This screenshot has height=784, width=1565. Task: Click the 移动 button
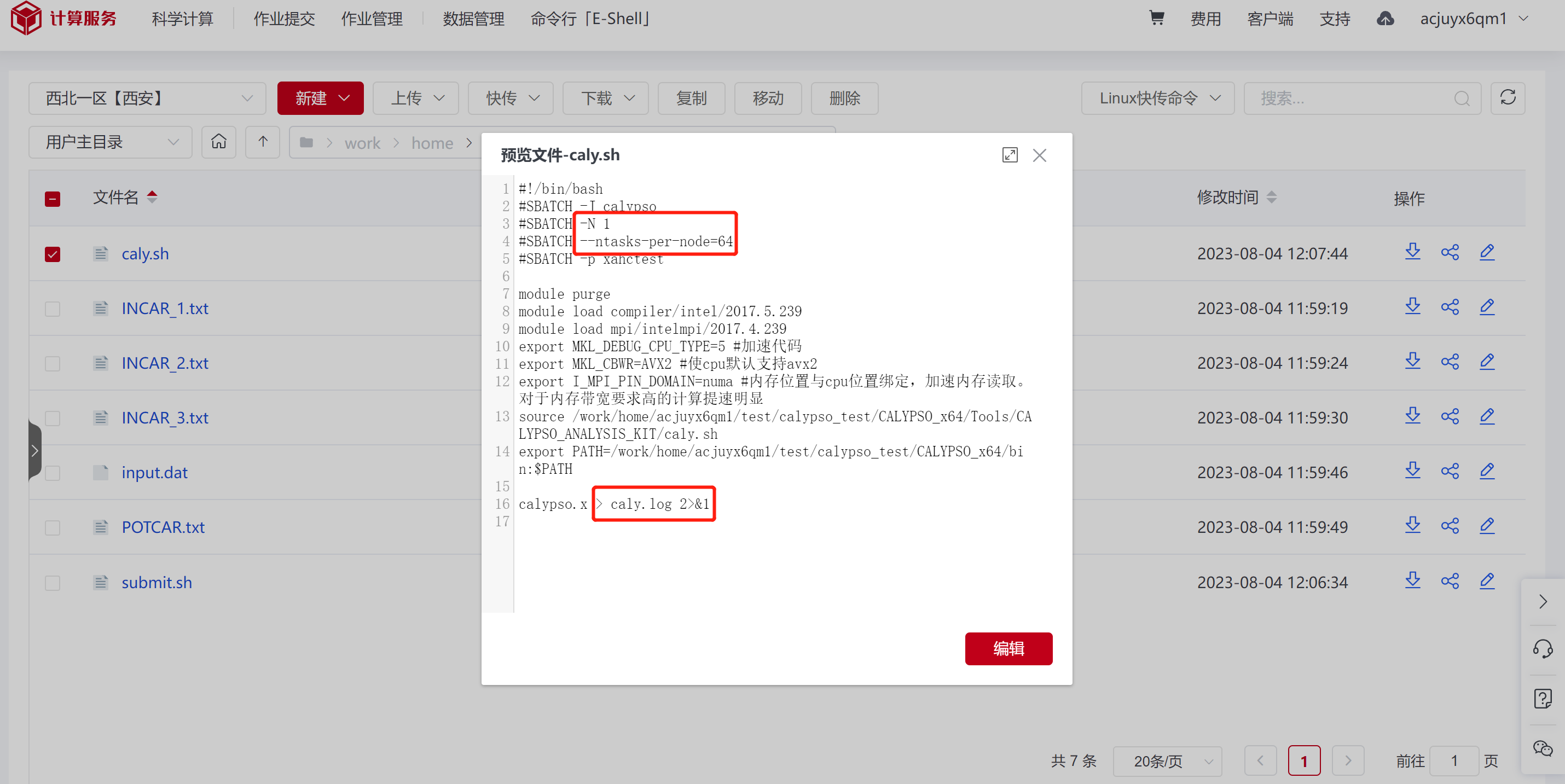[x=768, y=98]
